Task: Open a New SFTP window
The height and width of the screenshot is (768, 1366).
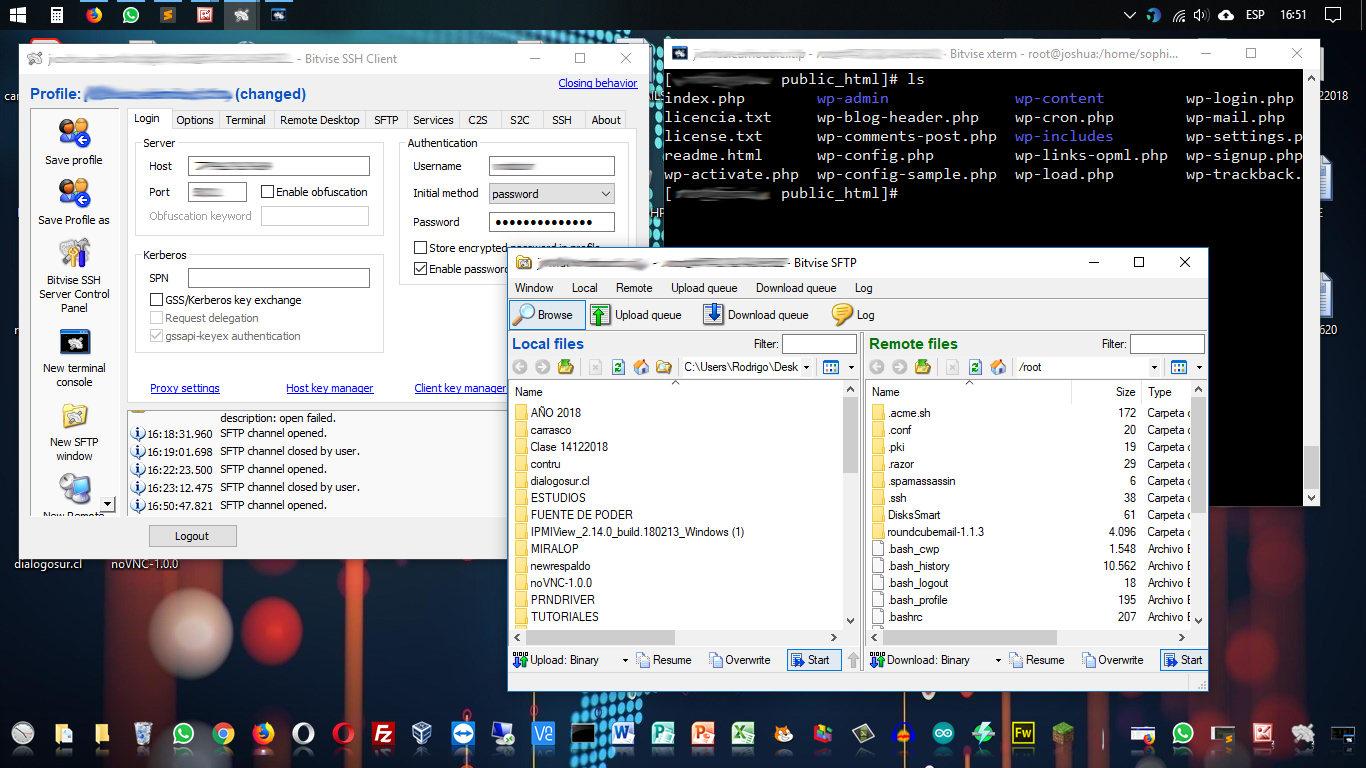Action: (x=74, y=415)
